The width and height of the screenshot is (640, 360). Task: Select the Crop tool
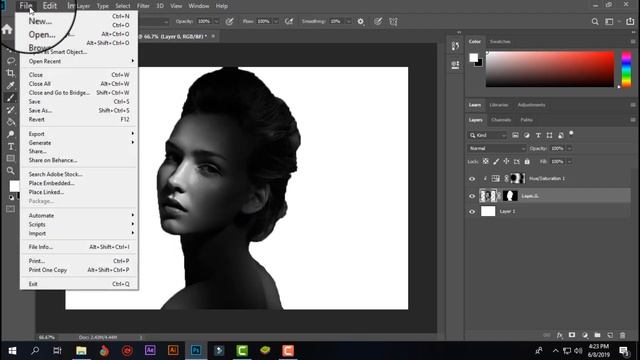click(11, 73)
